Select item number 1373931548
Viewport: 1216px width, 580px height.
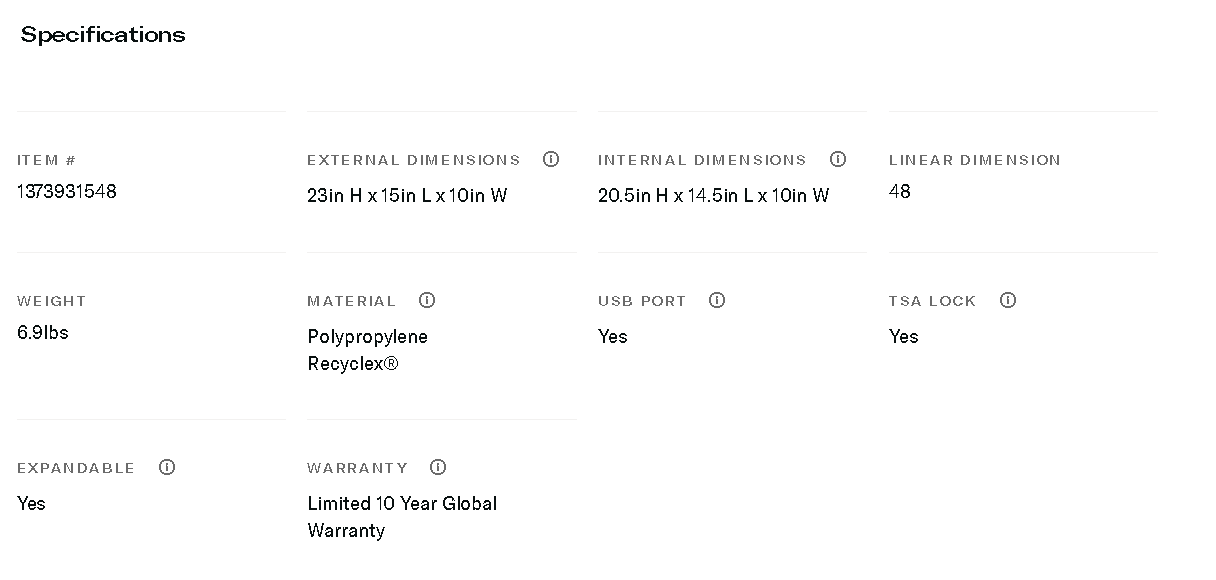click(67, 191)
